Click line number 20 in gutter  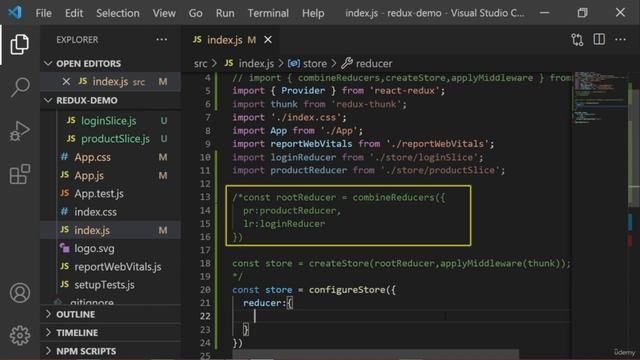coord(205,289)
